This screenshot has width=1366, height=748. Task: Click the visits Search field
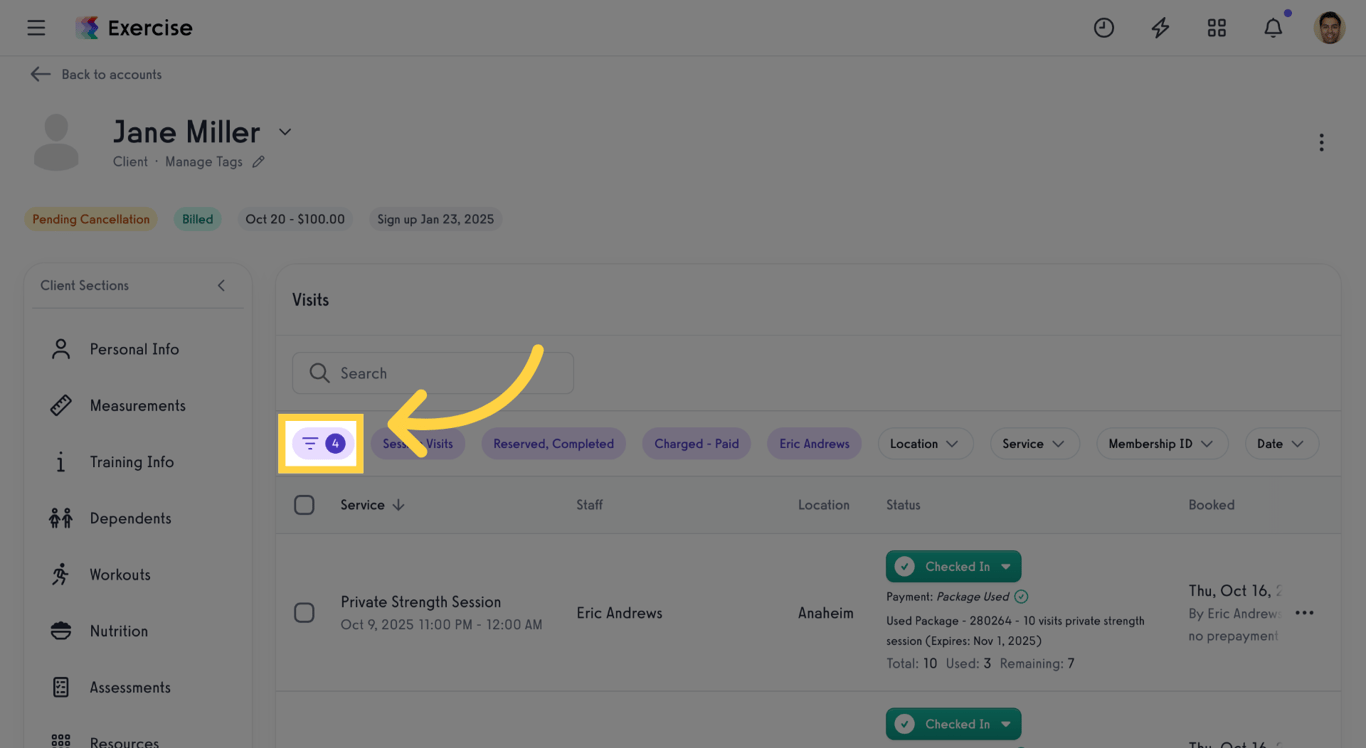(433, 373)
